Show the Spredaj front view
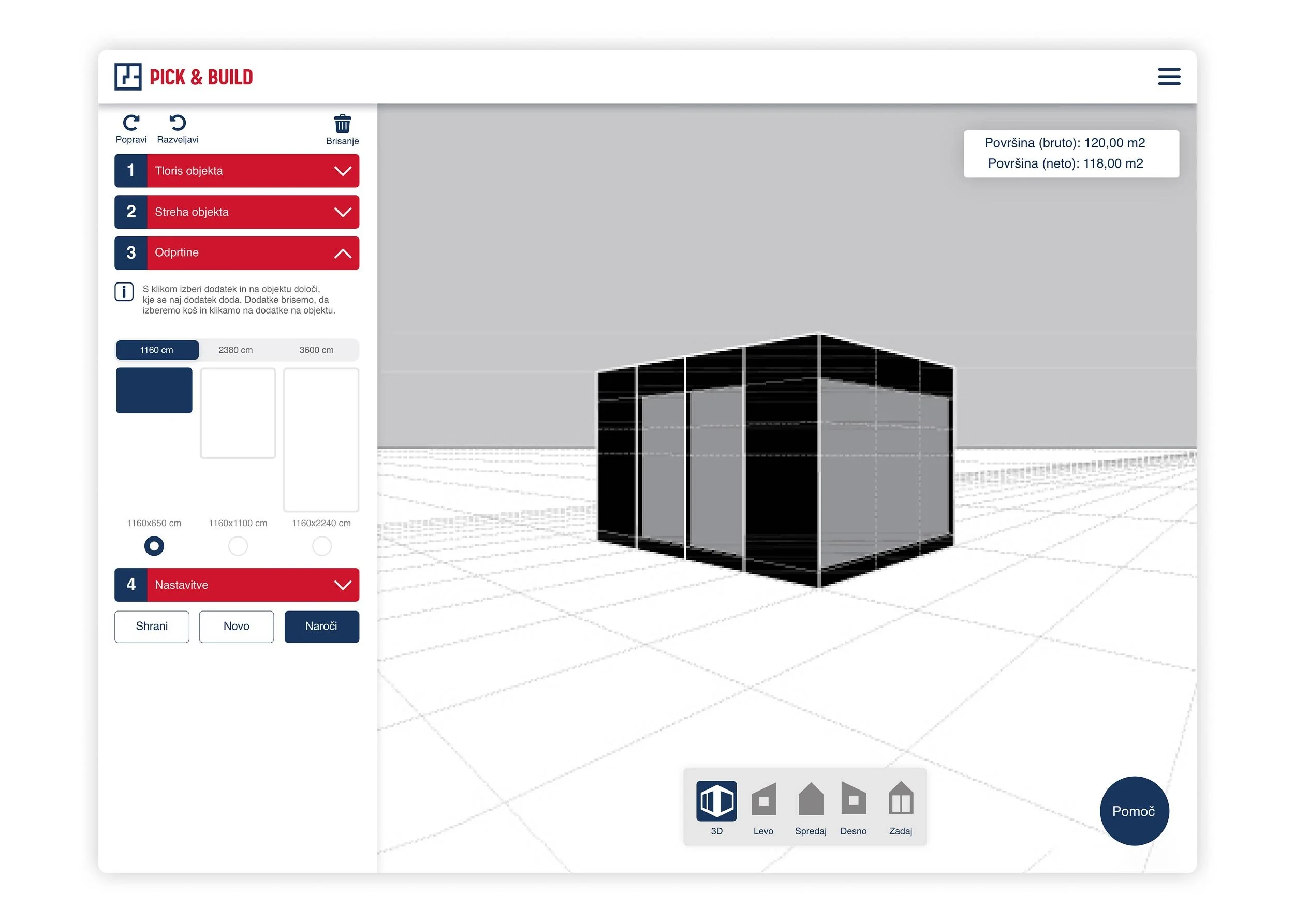 click(x=811, y=800)
